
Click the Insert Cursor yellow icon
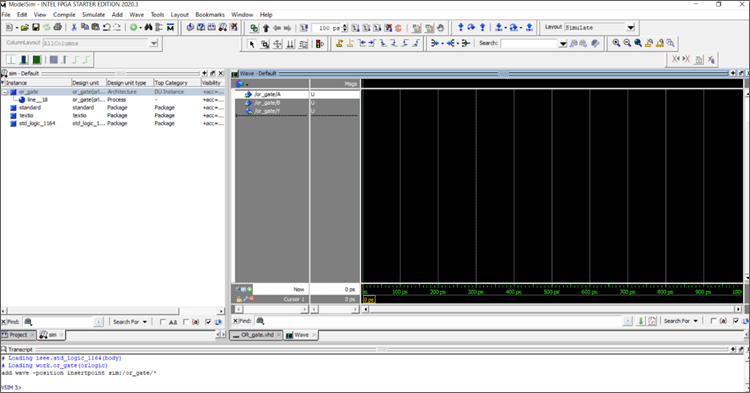tap(339, 44)
